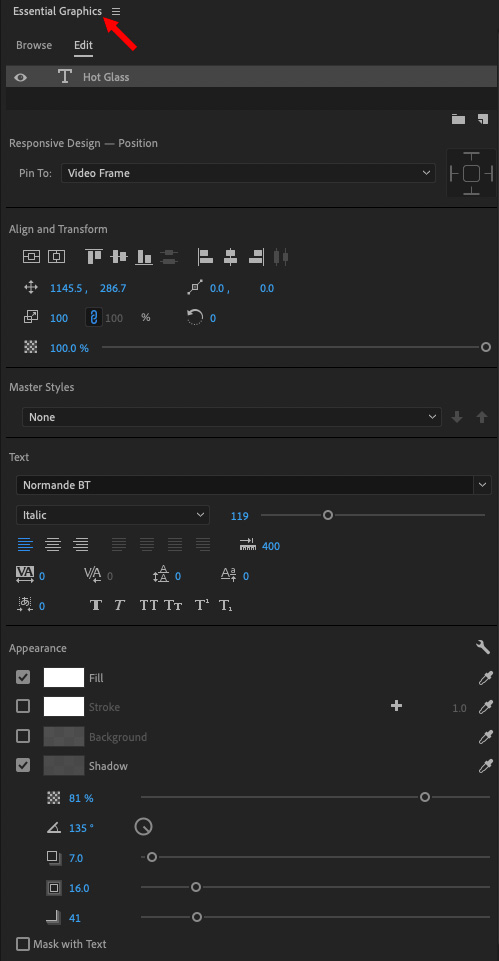Viewport: 499px width, 961px height.
Task: Click the New Layer icon
Action: [x=482, y=120]
